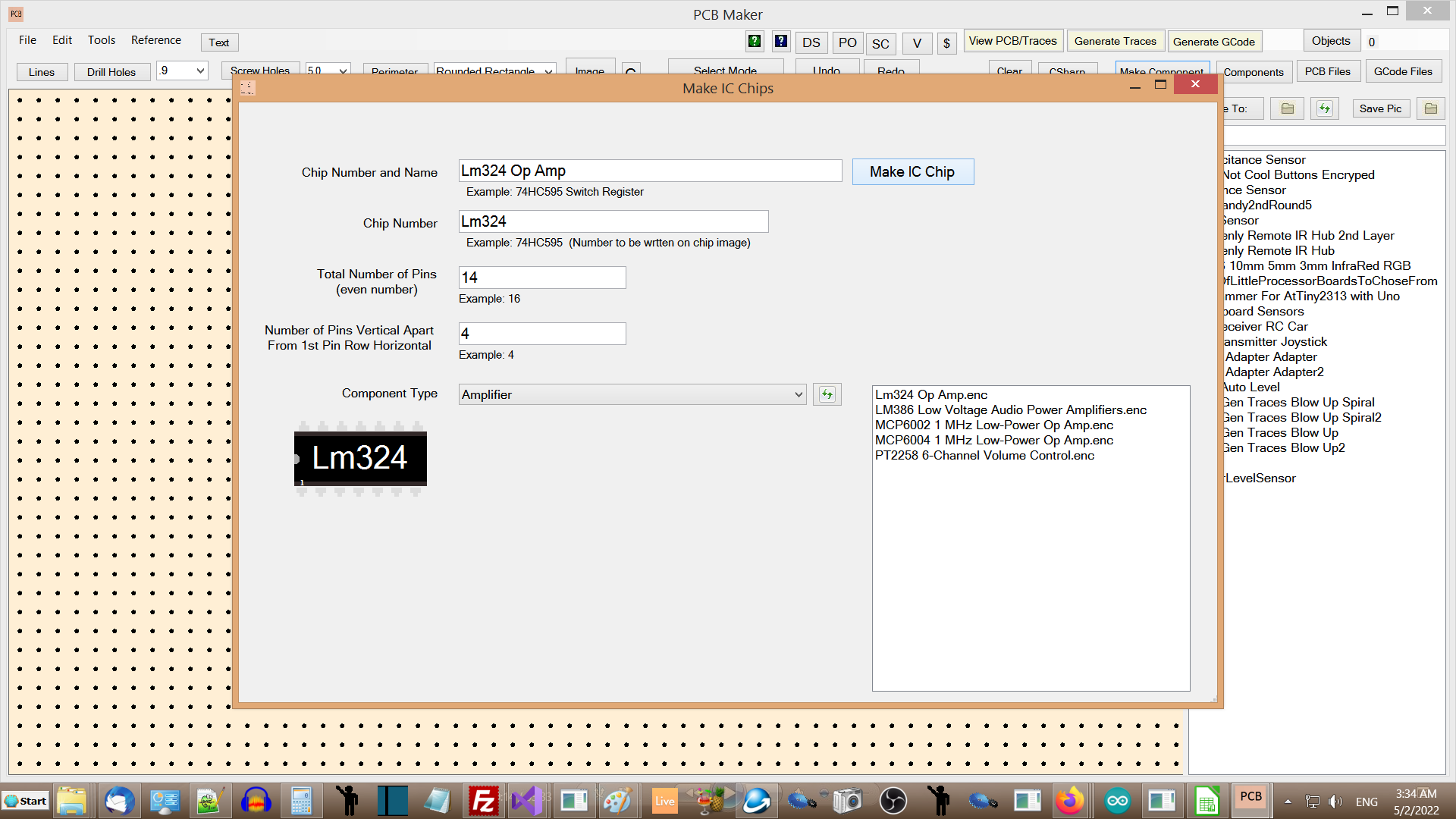Show hidden tray icons arrow
Image resolution: width=1456 pixels, height=819 pixels.
pyautogui.click(x=1288, y=802)
